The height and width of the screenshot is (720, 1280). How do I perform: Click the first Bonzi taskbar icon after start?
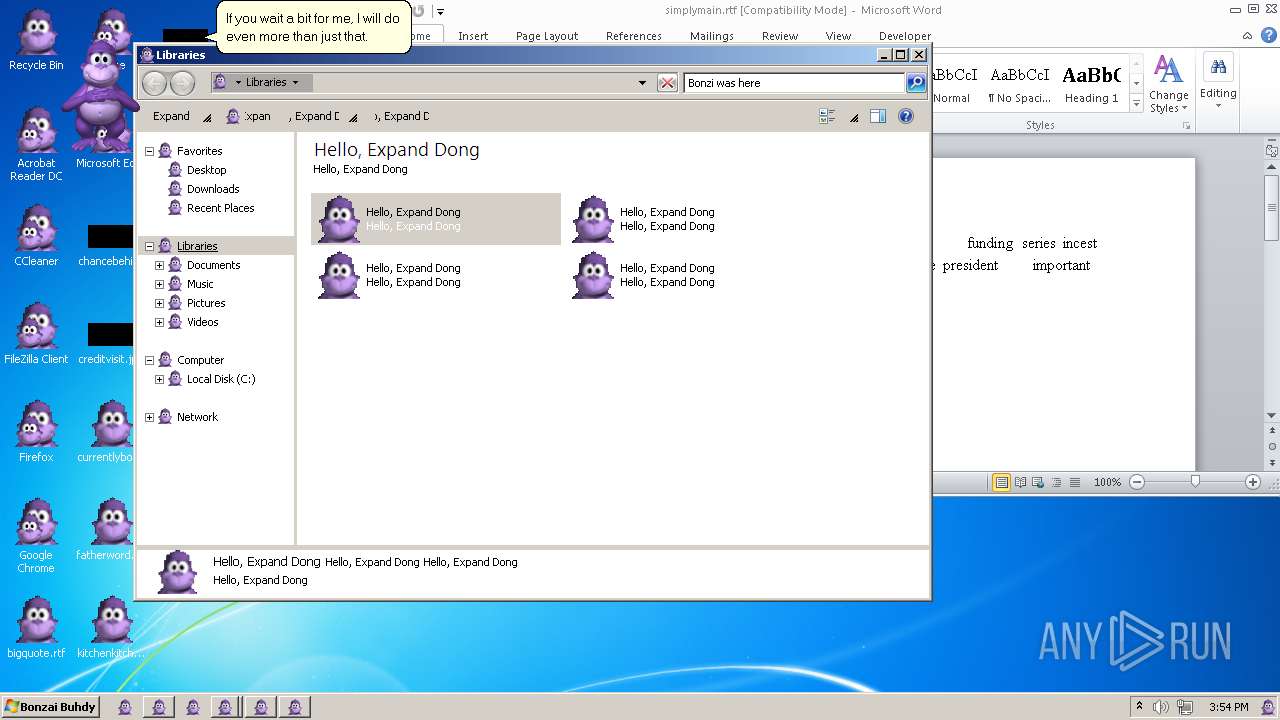tap(125, 707)
